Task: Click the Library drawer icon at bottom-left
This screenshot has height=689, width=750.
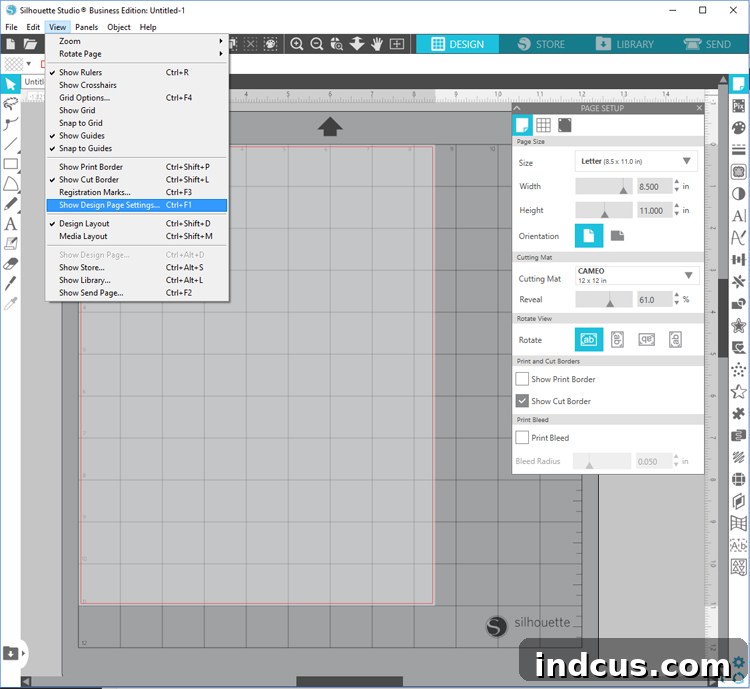Action: [x=11, y=653]
